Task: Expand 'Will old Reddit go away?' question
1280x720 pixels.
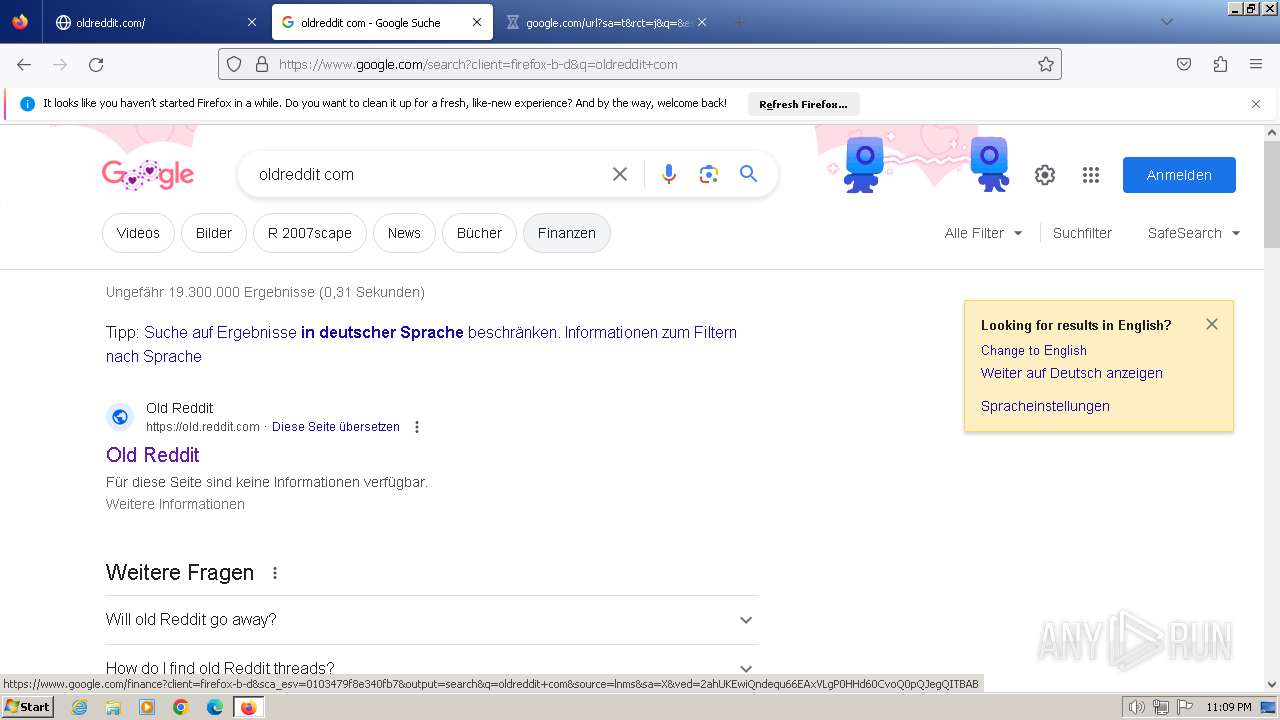Action: click(x=431, y=620)
